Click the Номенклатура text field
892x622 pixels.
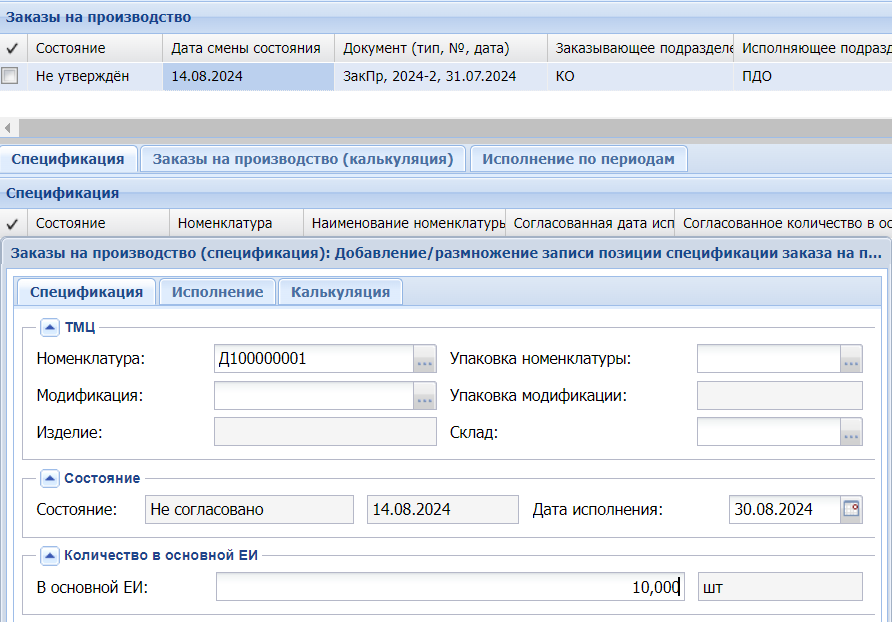pyautogui.click(x=312, y=359)
